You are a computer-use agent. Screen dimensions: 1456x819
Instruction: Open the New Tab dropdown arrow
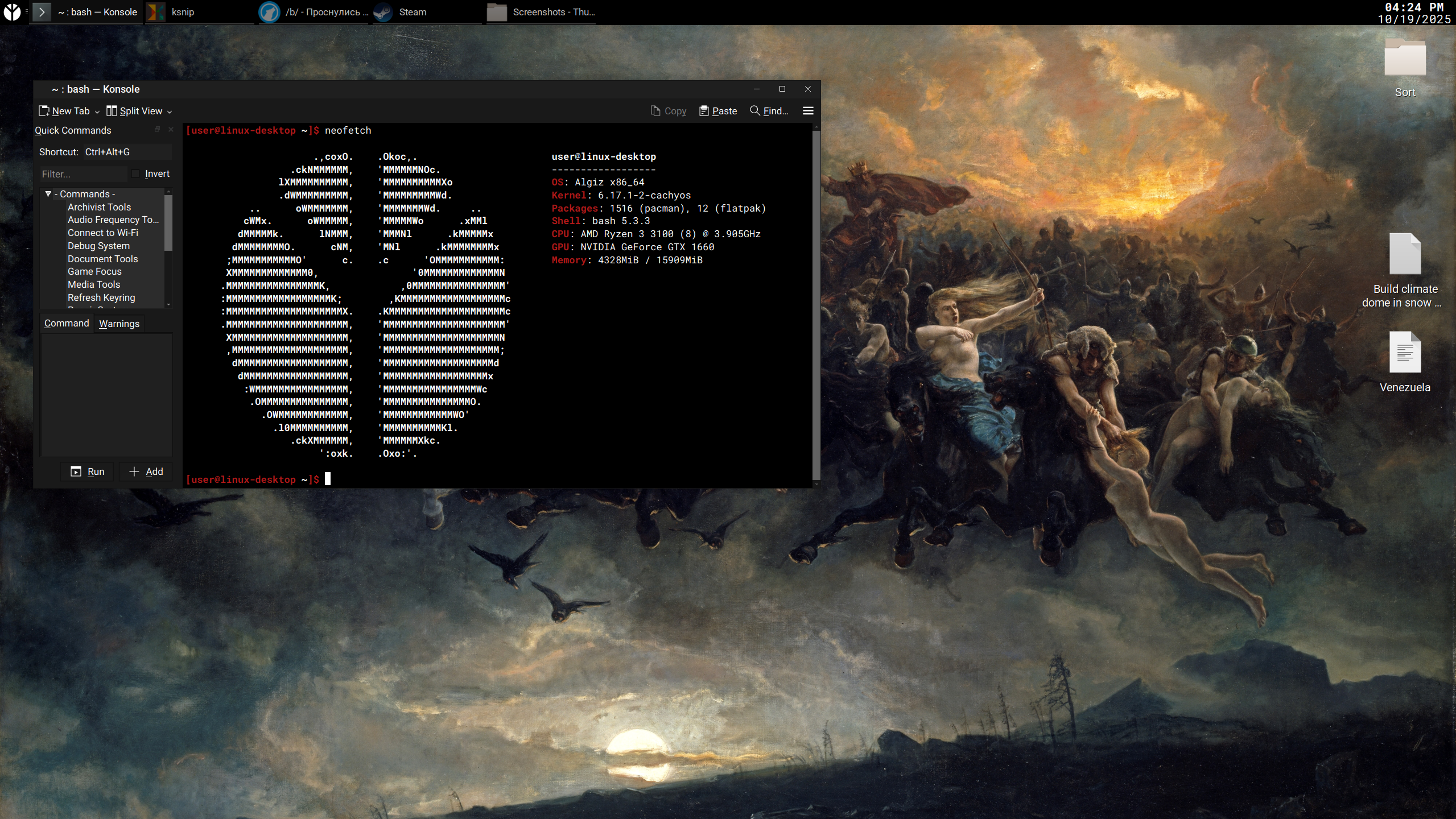coord(97,112)
